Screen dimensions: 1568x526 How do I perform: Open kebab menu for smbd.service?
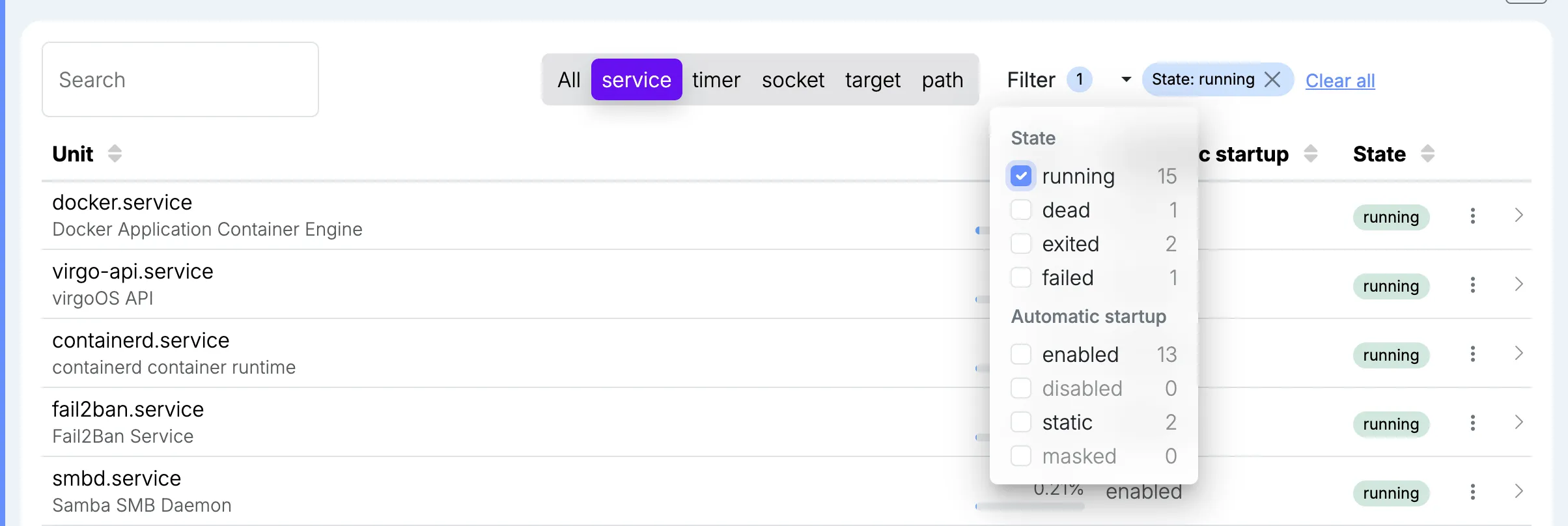pos(1472,492)
